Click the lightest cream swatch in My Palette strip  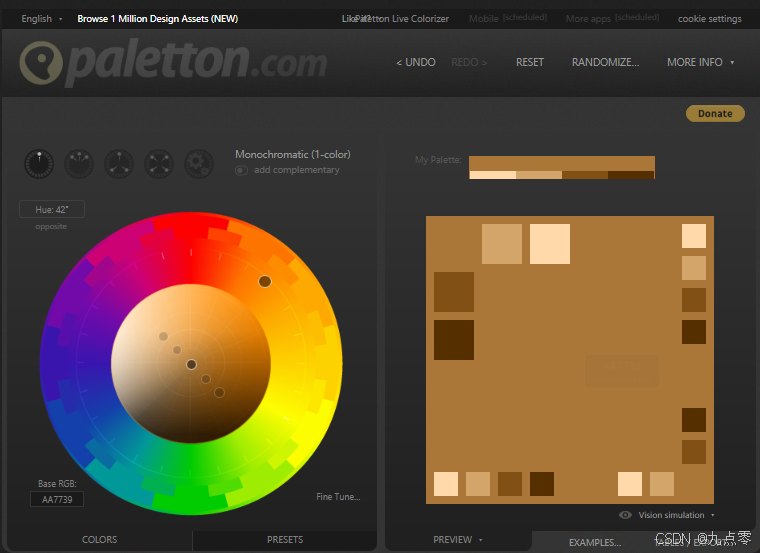(492, 175)
